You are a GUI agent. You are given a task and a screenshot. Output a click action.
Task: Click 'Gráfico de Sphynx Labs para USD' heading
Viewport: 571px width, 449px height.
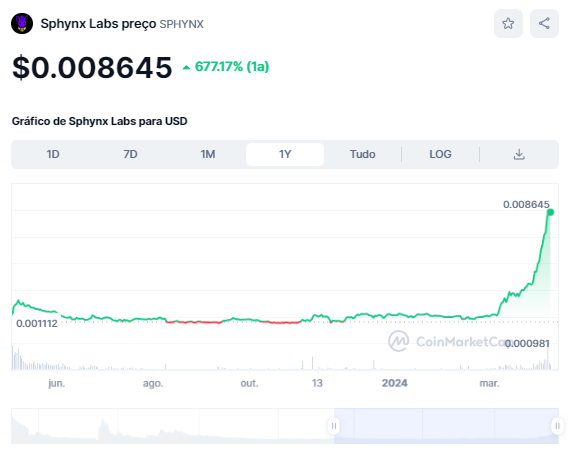[x=99, y=121]
